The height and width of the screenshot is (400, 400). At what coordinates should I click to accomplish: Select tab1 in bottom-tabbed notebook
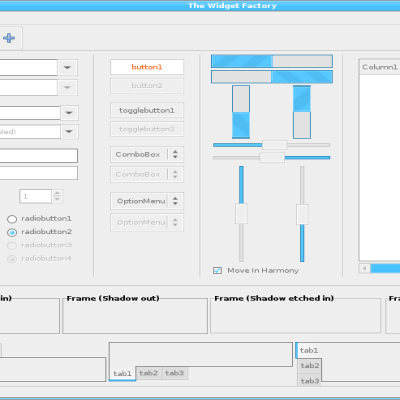tap(122, 374)
